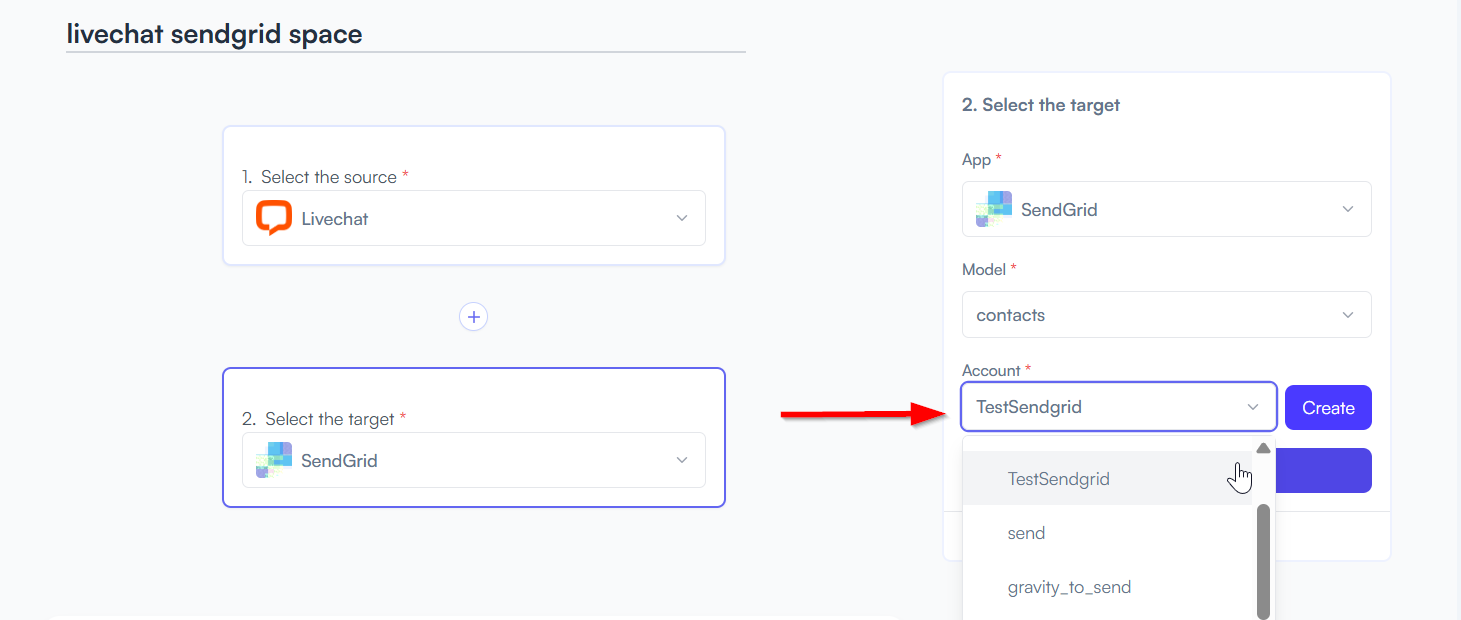Select the Select the source card
Viewport: 1461px width, 620px height.
(473, 195)
